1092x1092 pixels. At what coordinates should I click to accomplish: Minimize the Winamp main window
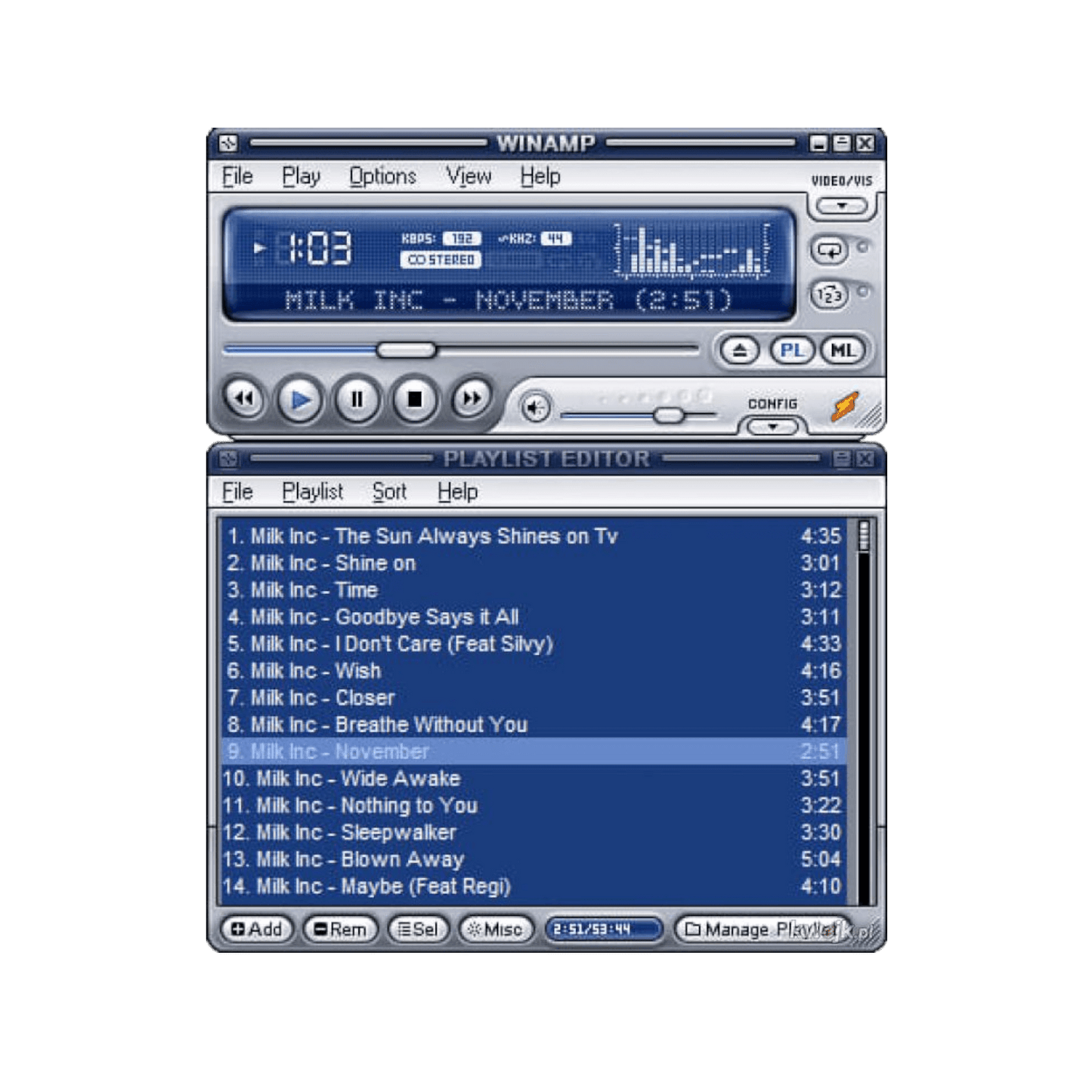coord(818,143)
